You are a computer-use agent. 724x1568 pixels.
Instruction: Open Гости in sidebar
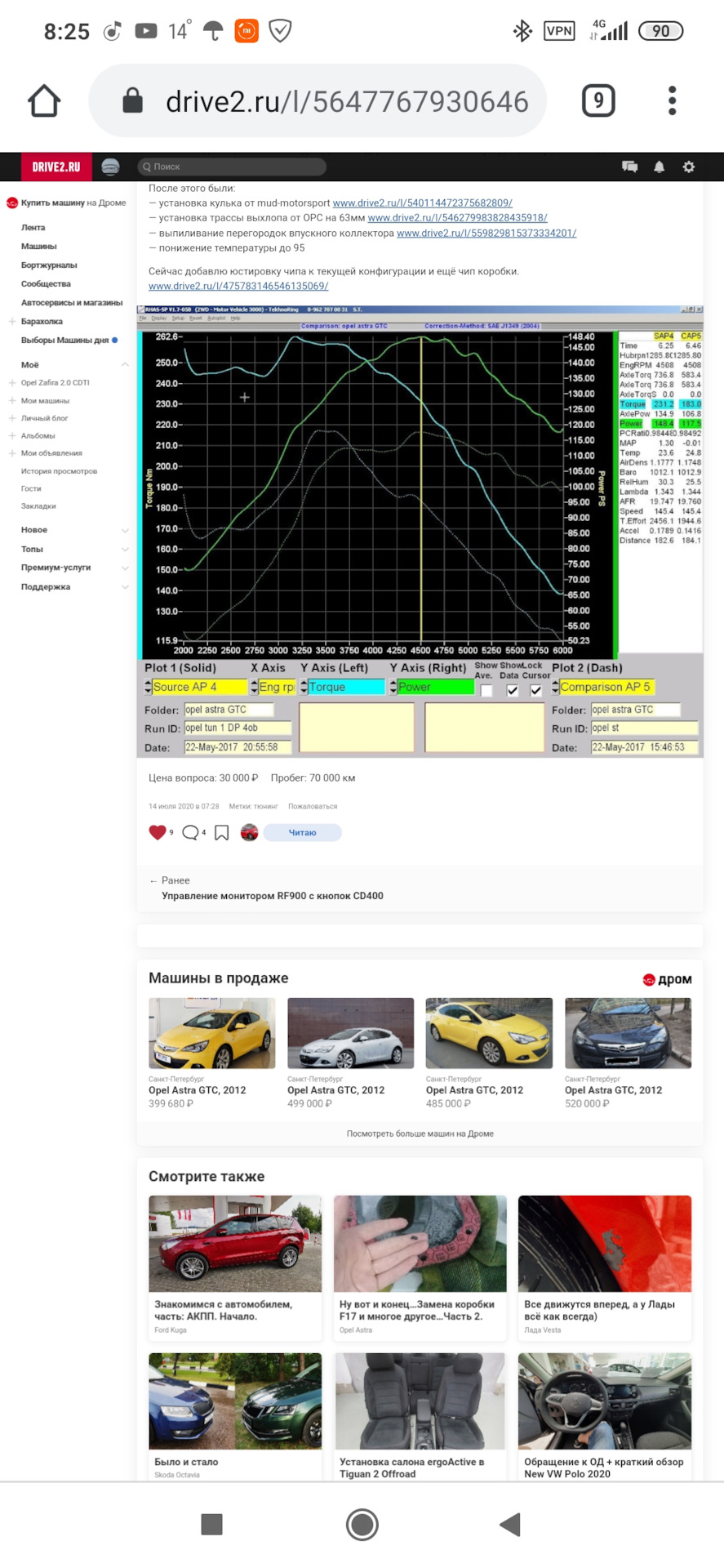(x=31, y=488)
